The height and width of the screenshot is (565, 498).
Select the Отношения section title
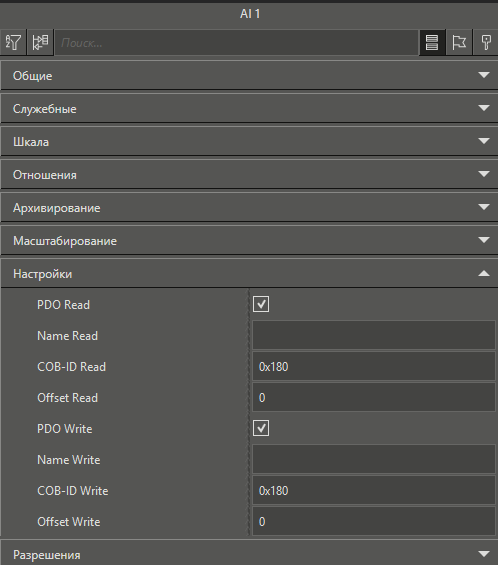45,175
